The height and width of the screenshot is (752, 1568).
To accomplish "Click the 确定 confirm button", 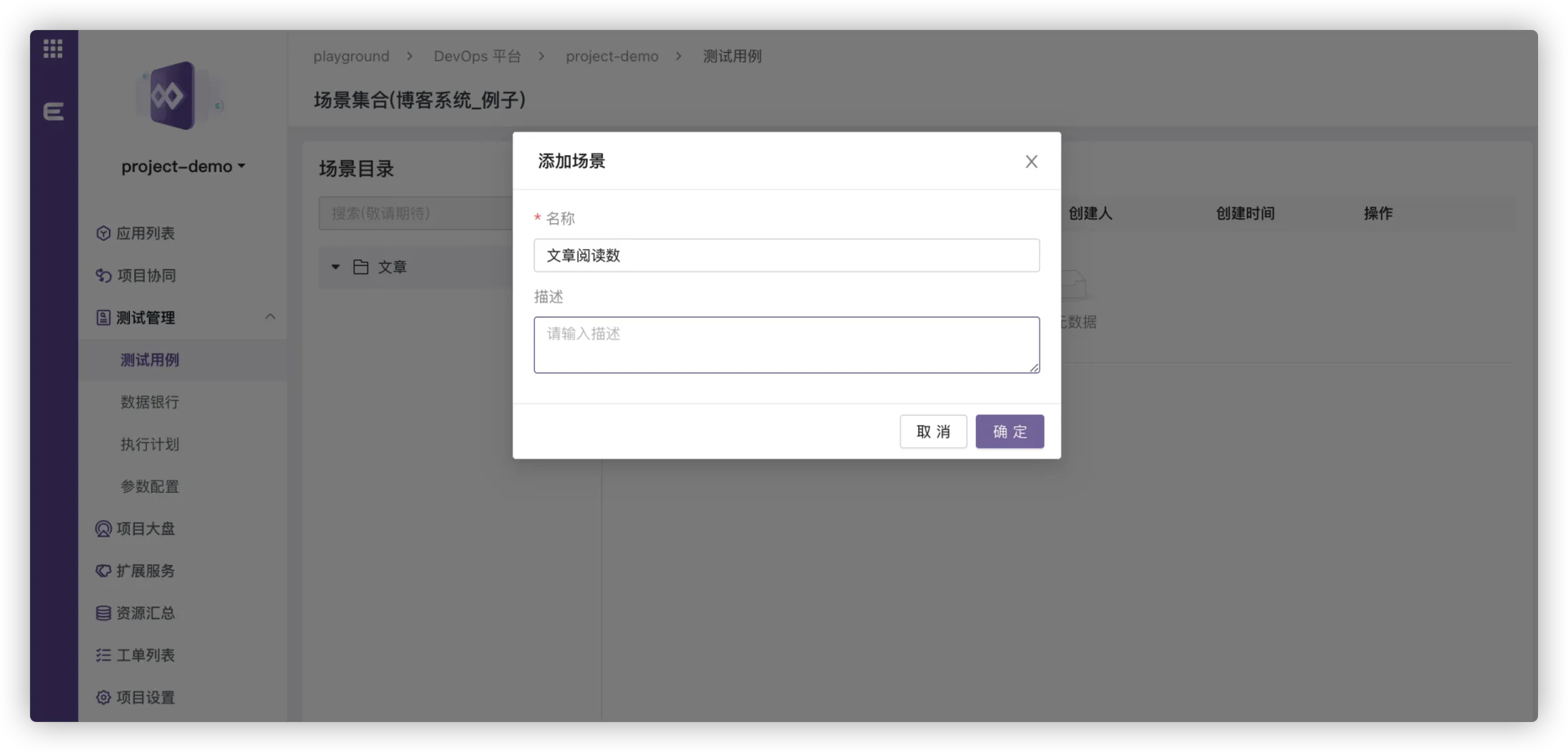I will 1009,431.
